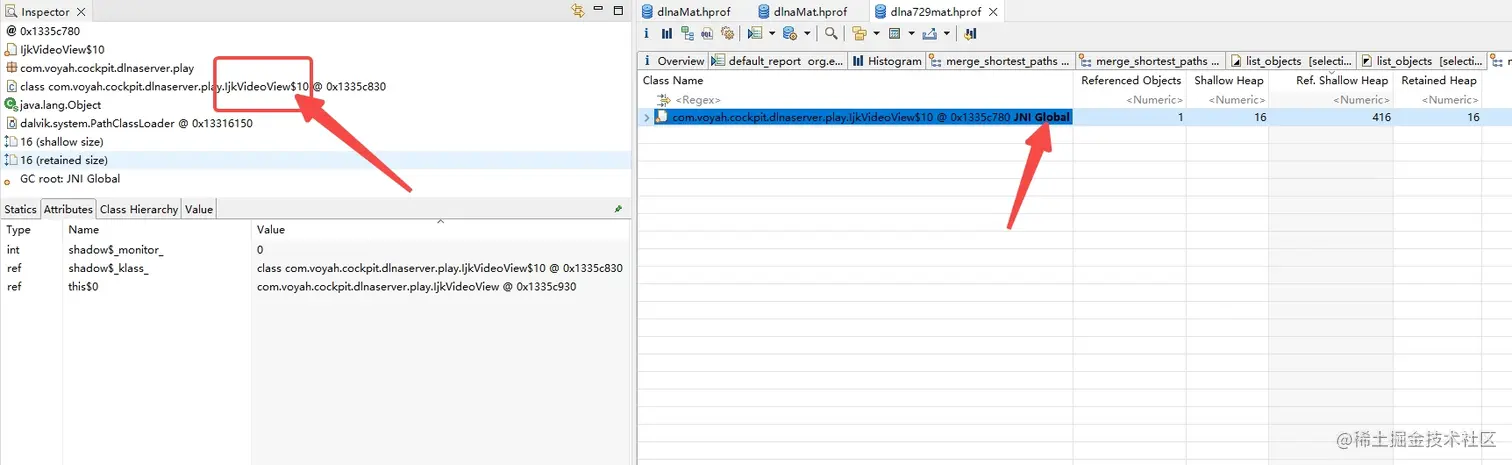Click the Export toolbar icon
Image resolution: width=1512 pixels, height=465 pixels.
(x=929, y=33)
